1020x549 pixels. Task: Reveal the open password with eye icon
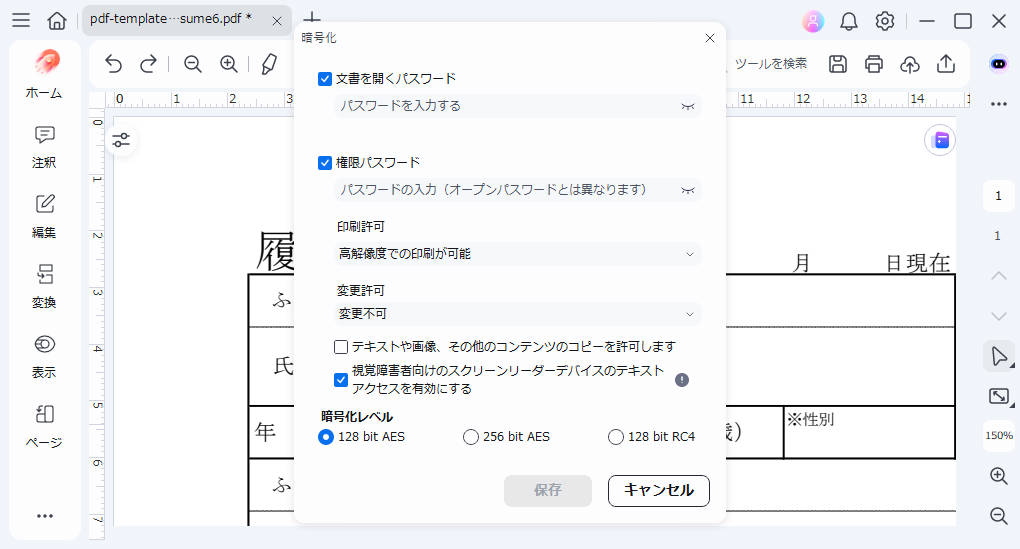pyautogui.click(x=688, y=106)
